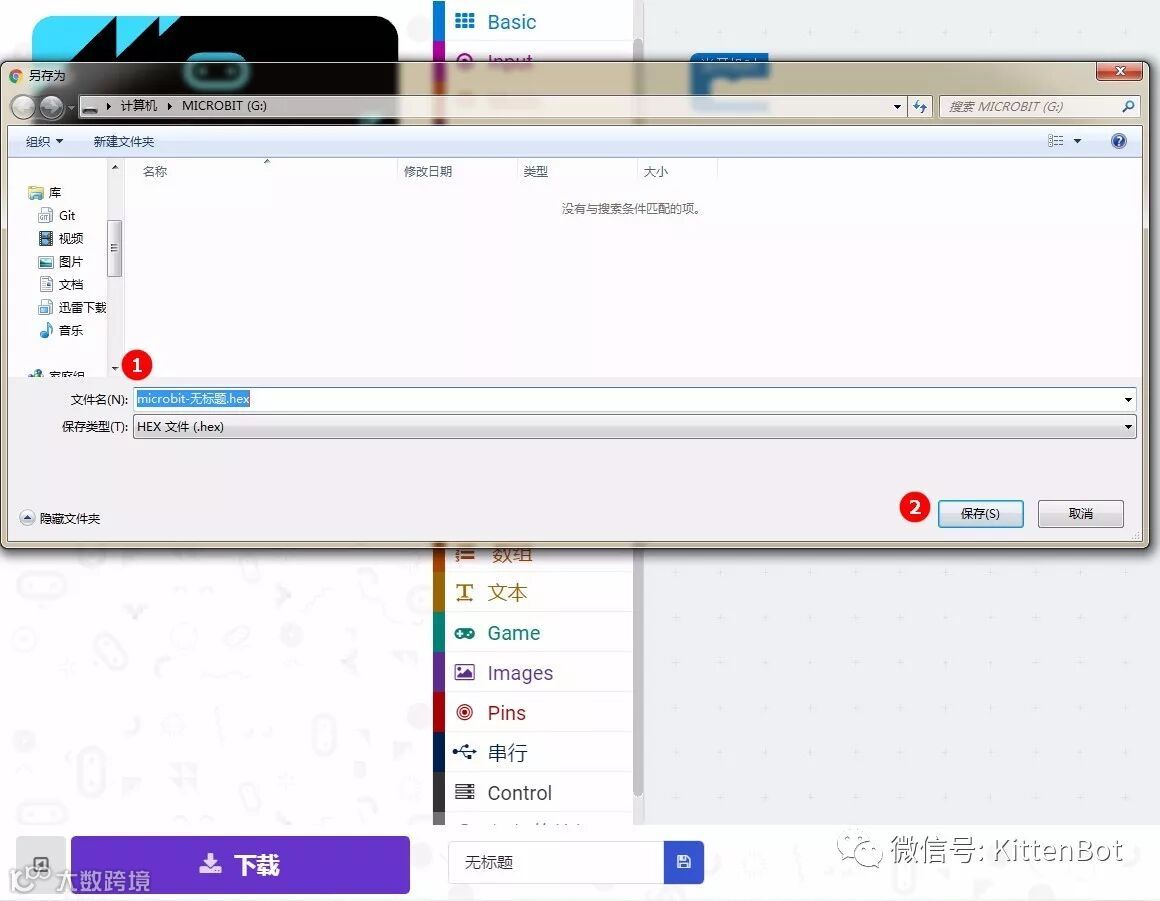Click the file name input field
The image size is (1160, 901).
coord(627,399)
